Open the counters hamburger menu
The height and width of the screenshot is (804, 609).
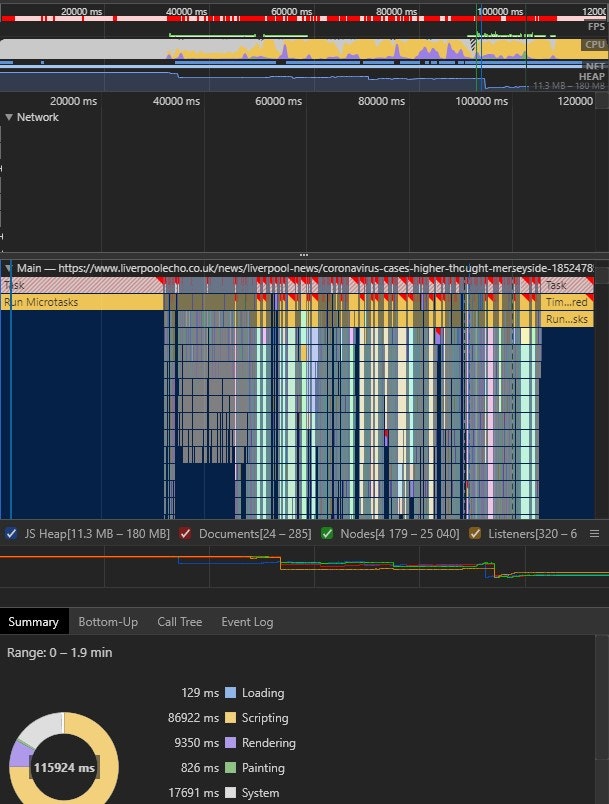click(594, 534)
